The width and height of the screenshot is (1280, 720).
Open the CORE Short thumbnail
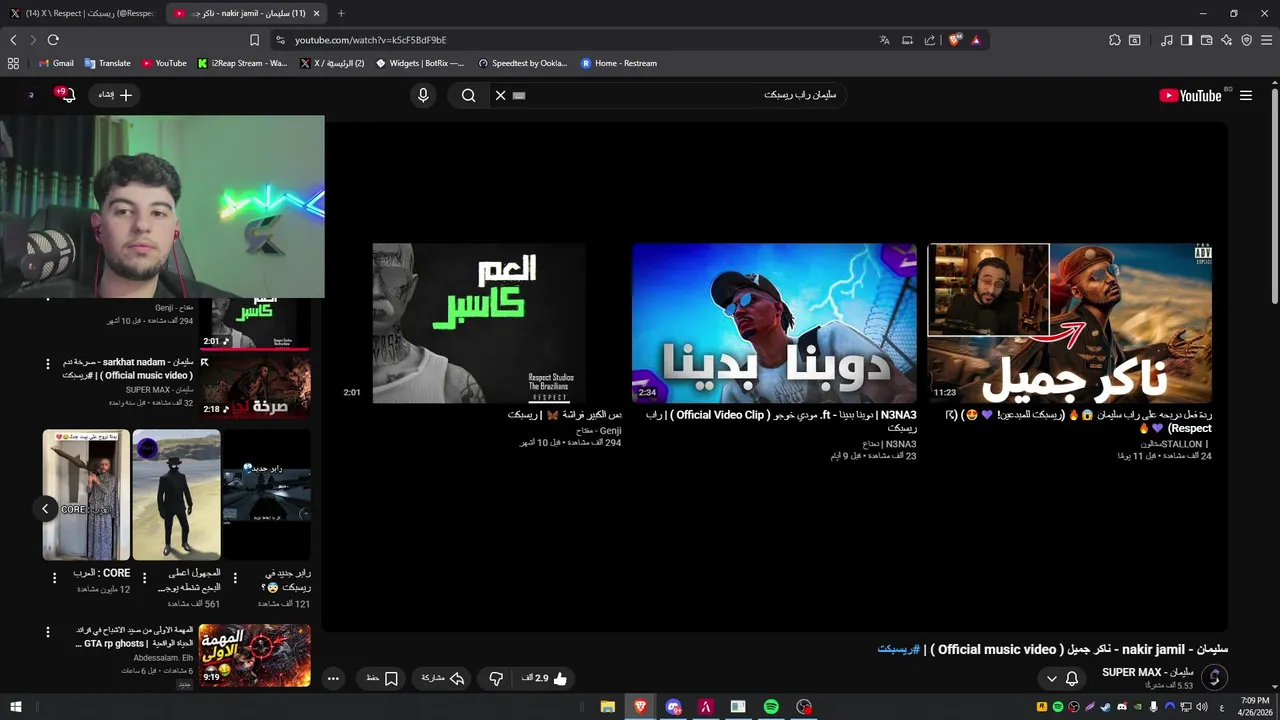(86, 495)
